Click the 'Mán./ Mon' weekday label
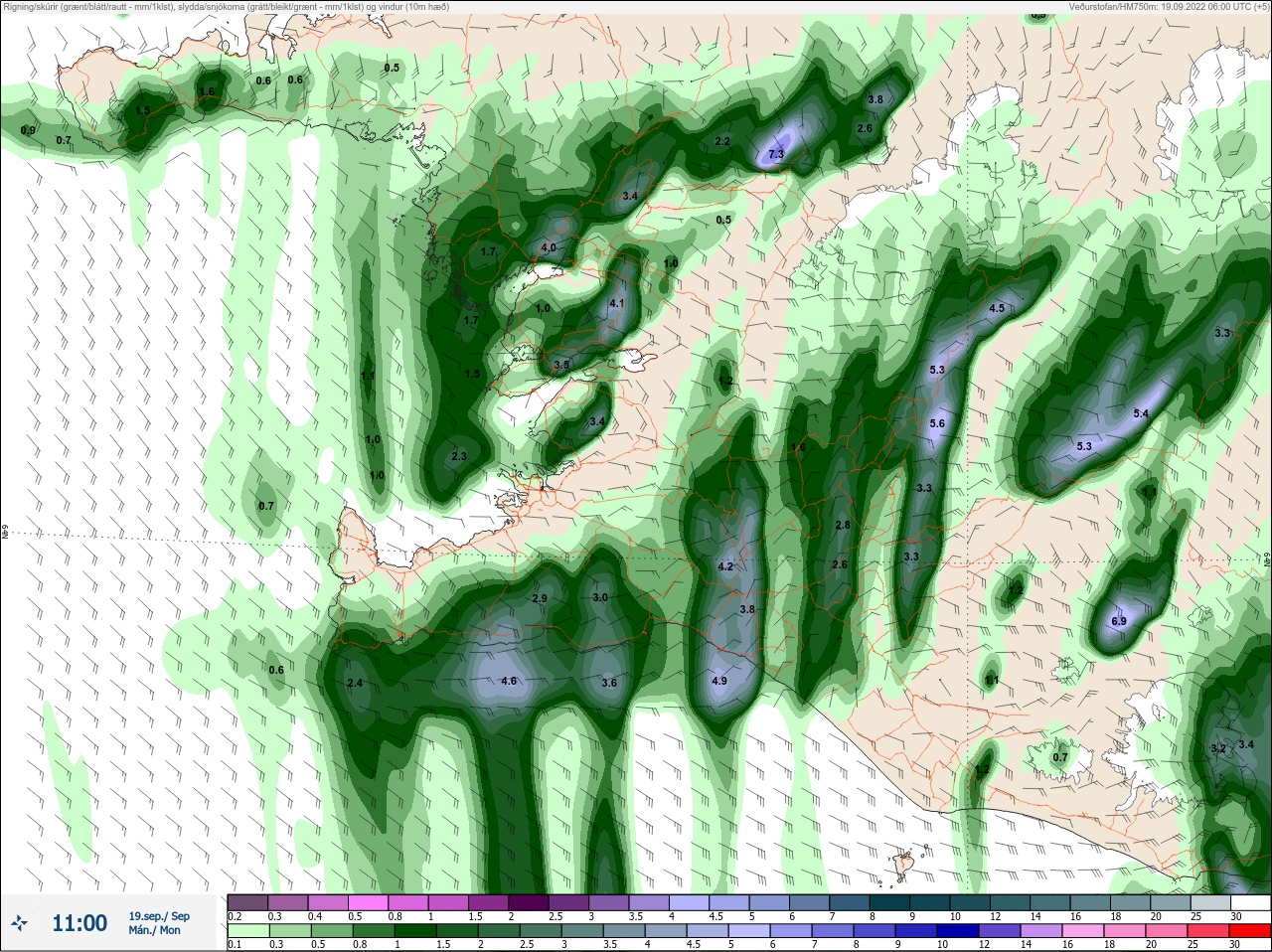Image resolution: width=1272 pixels, height=952 pixels. coord(154,930)
